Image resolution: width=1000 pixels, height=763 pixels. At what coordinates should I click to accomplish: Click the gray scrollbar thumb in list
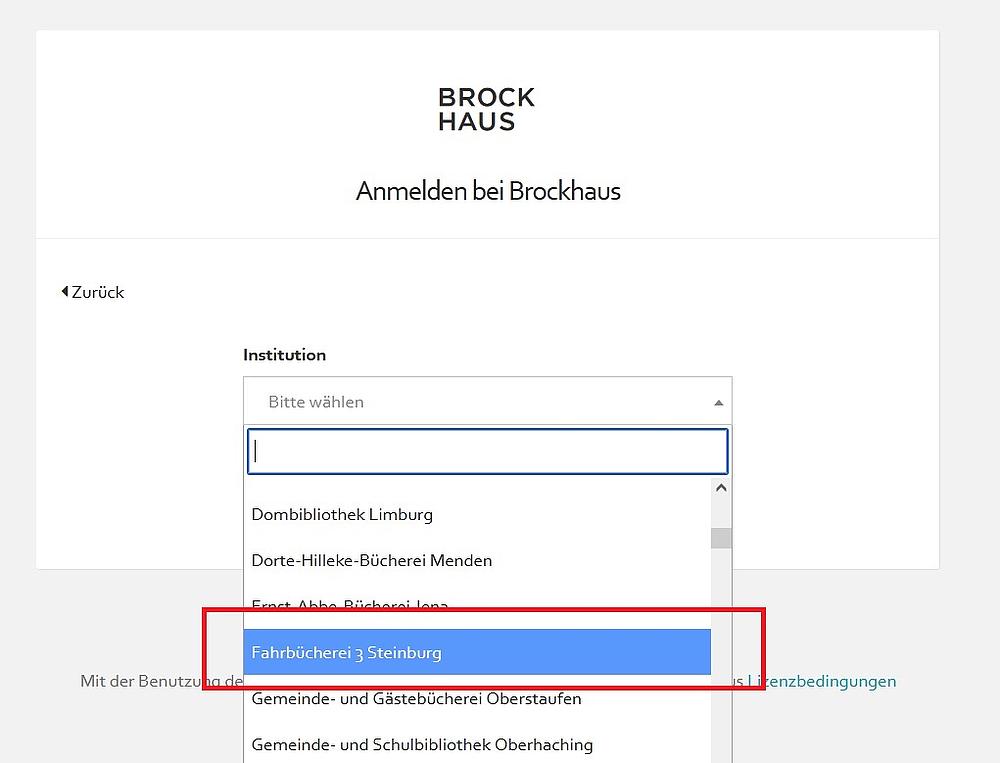721,538
